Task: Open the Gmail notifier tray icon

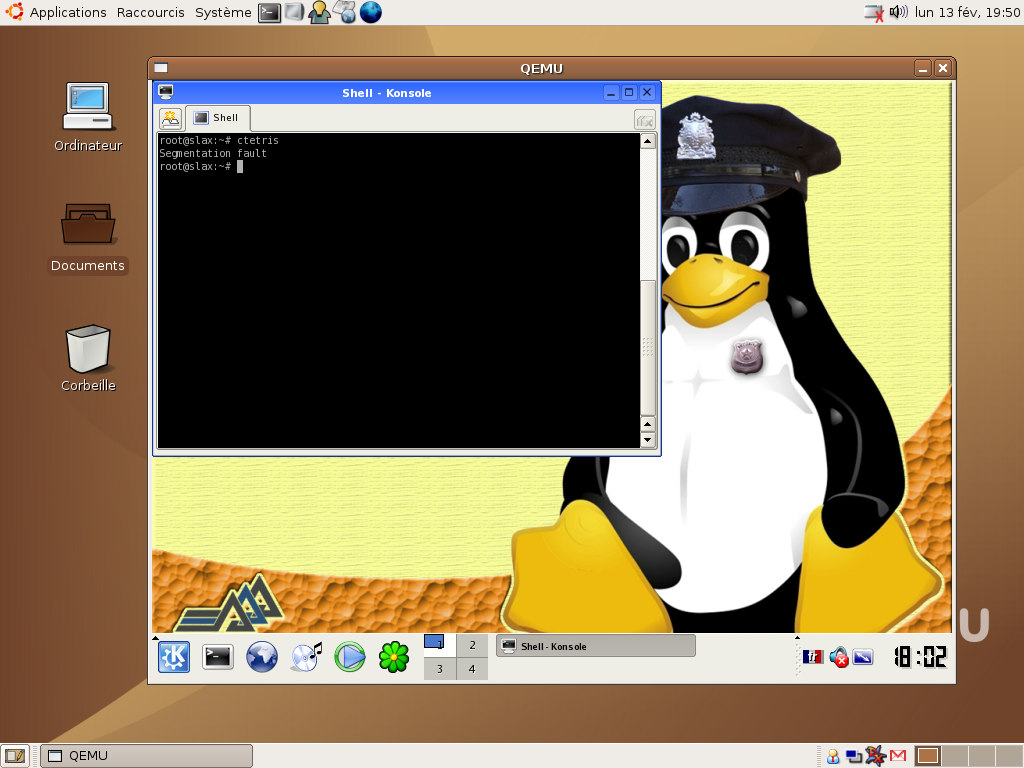Action: [898, 756]
